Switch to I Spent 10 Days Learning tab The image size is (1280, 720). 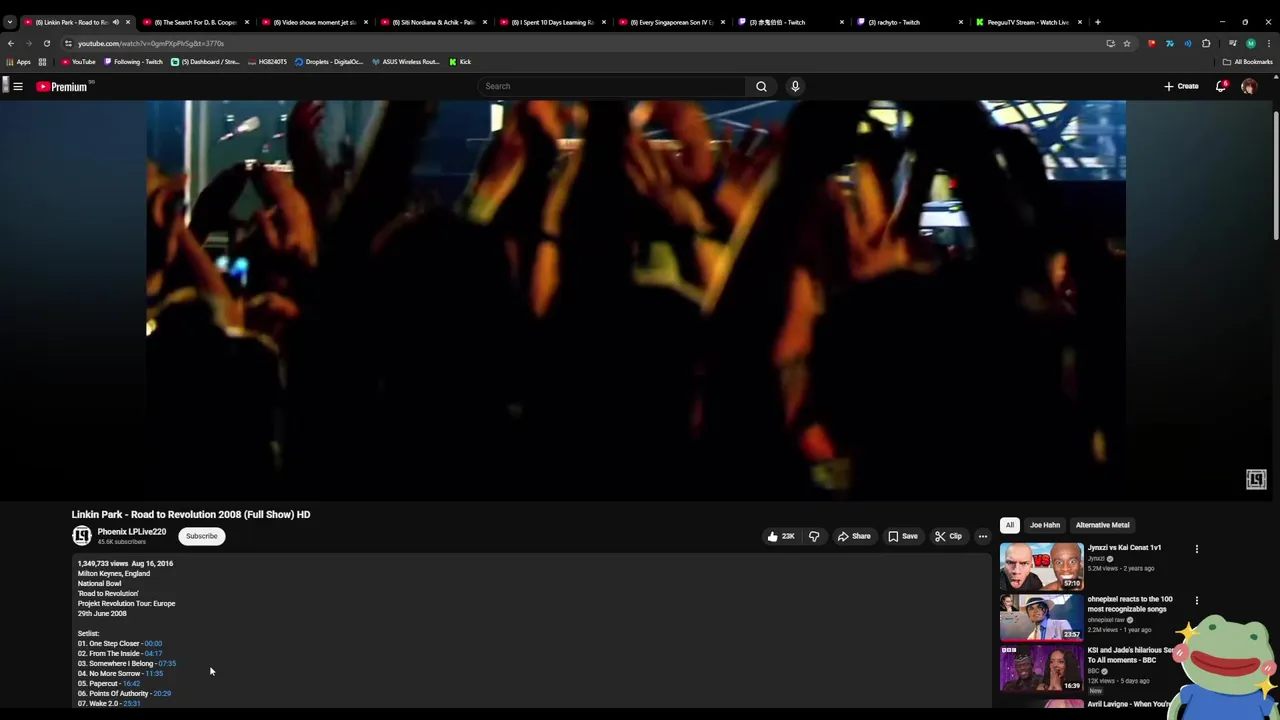(552, 22)
